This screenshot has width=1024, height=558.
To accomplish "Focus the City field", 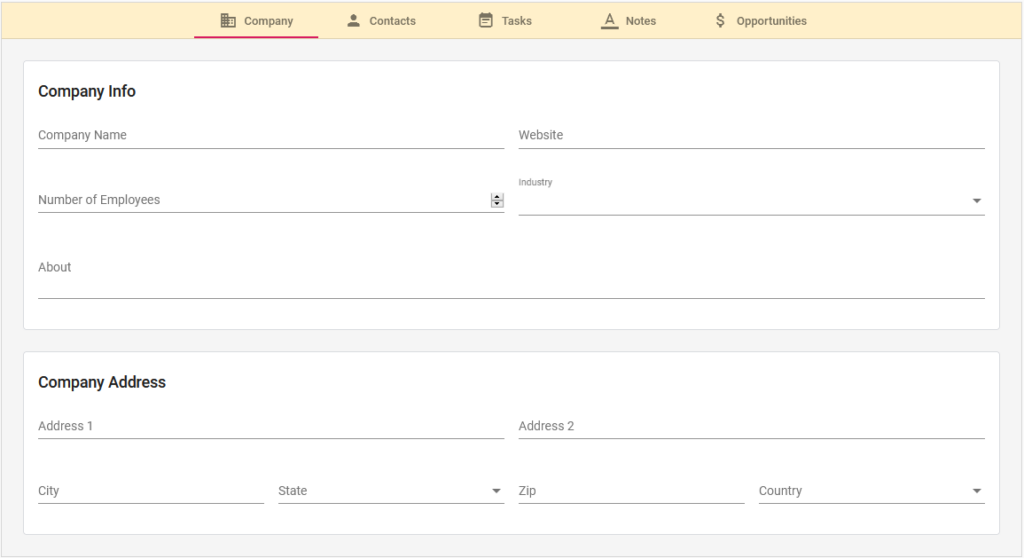I will 151,491.
